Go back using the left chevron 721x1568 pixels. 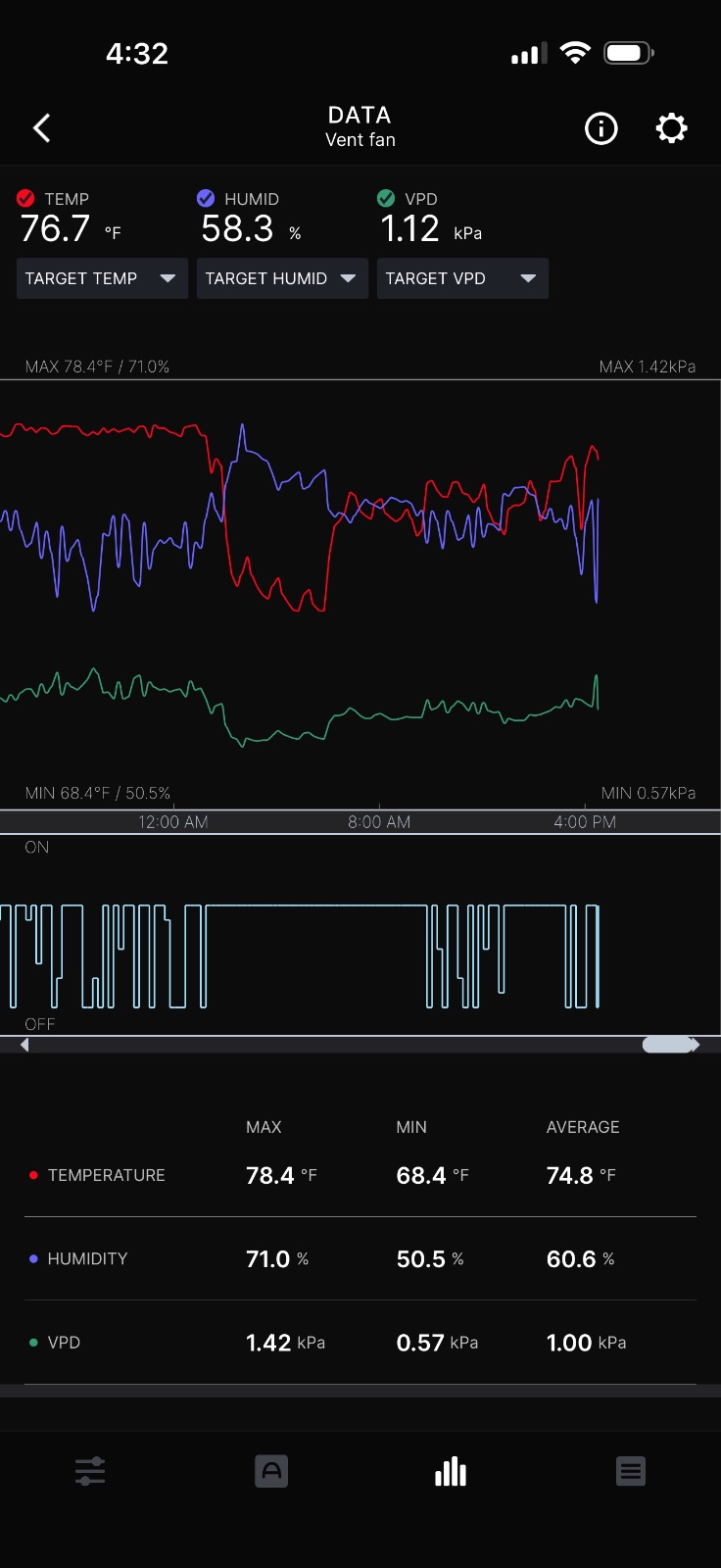[42, 128]
